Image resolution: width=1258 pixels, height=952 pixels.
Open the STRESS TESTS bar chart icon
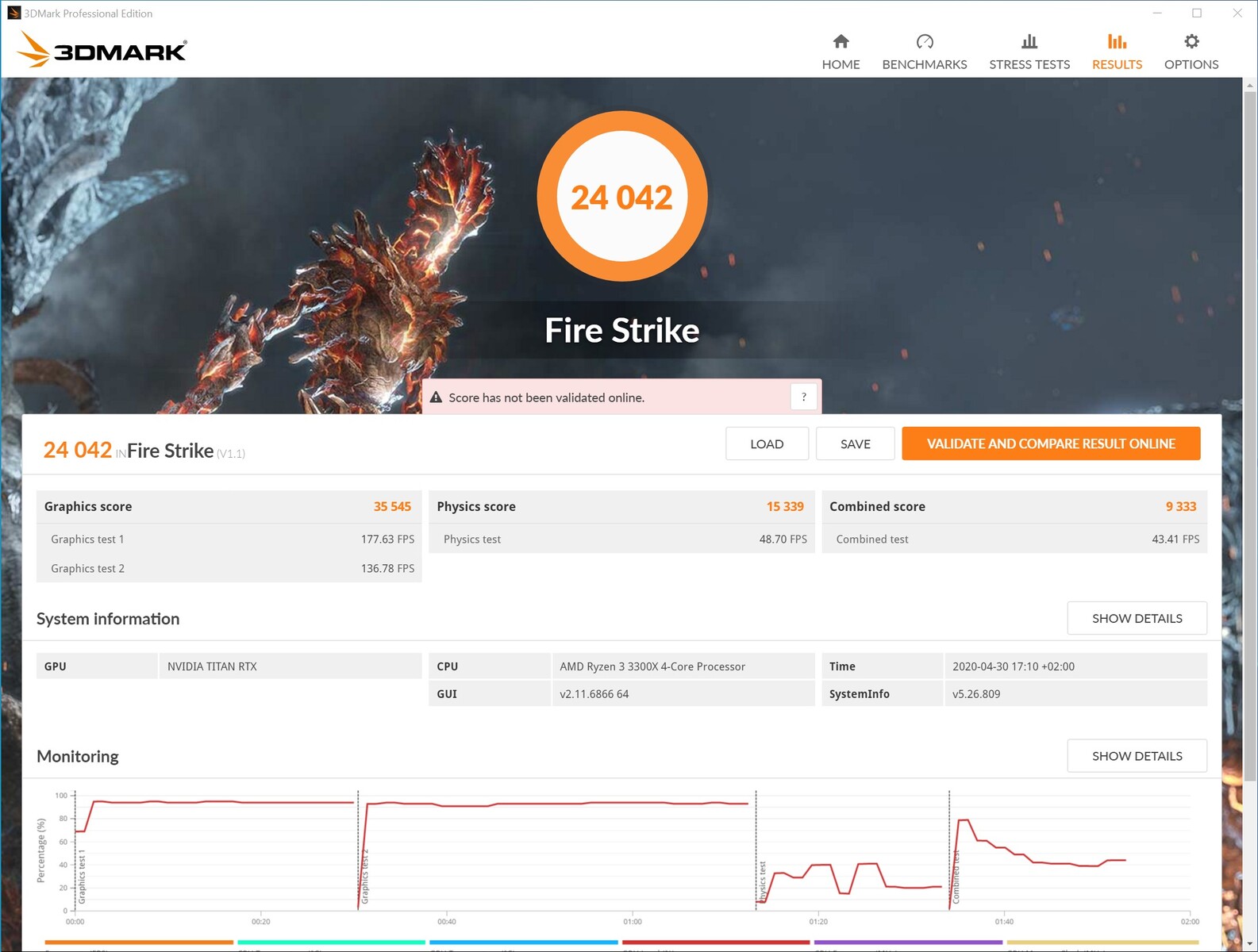[1029, 41]
